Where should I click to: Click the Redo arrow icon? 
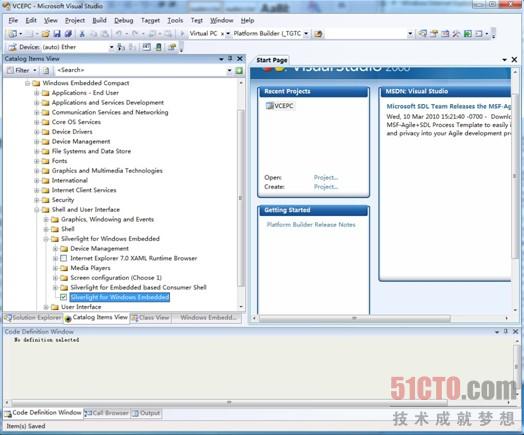pos(135,34)
